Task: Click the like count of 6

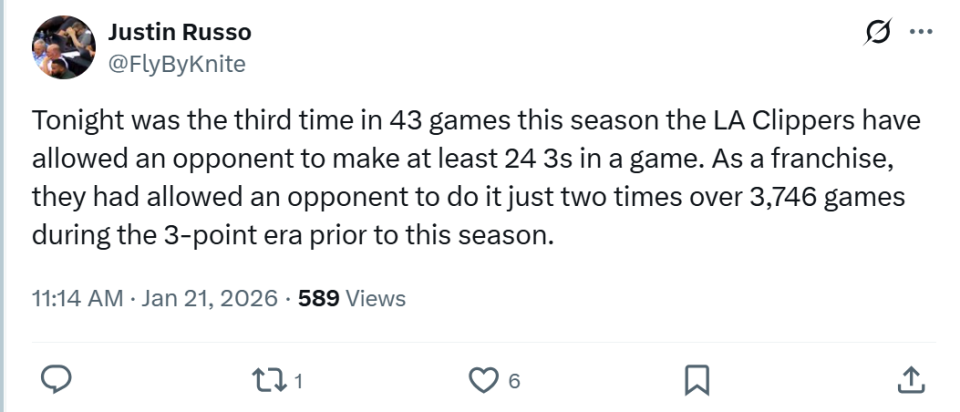Action: point(513,380)
